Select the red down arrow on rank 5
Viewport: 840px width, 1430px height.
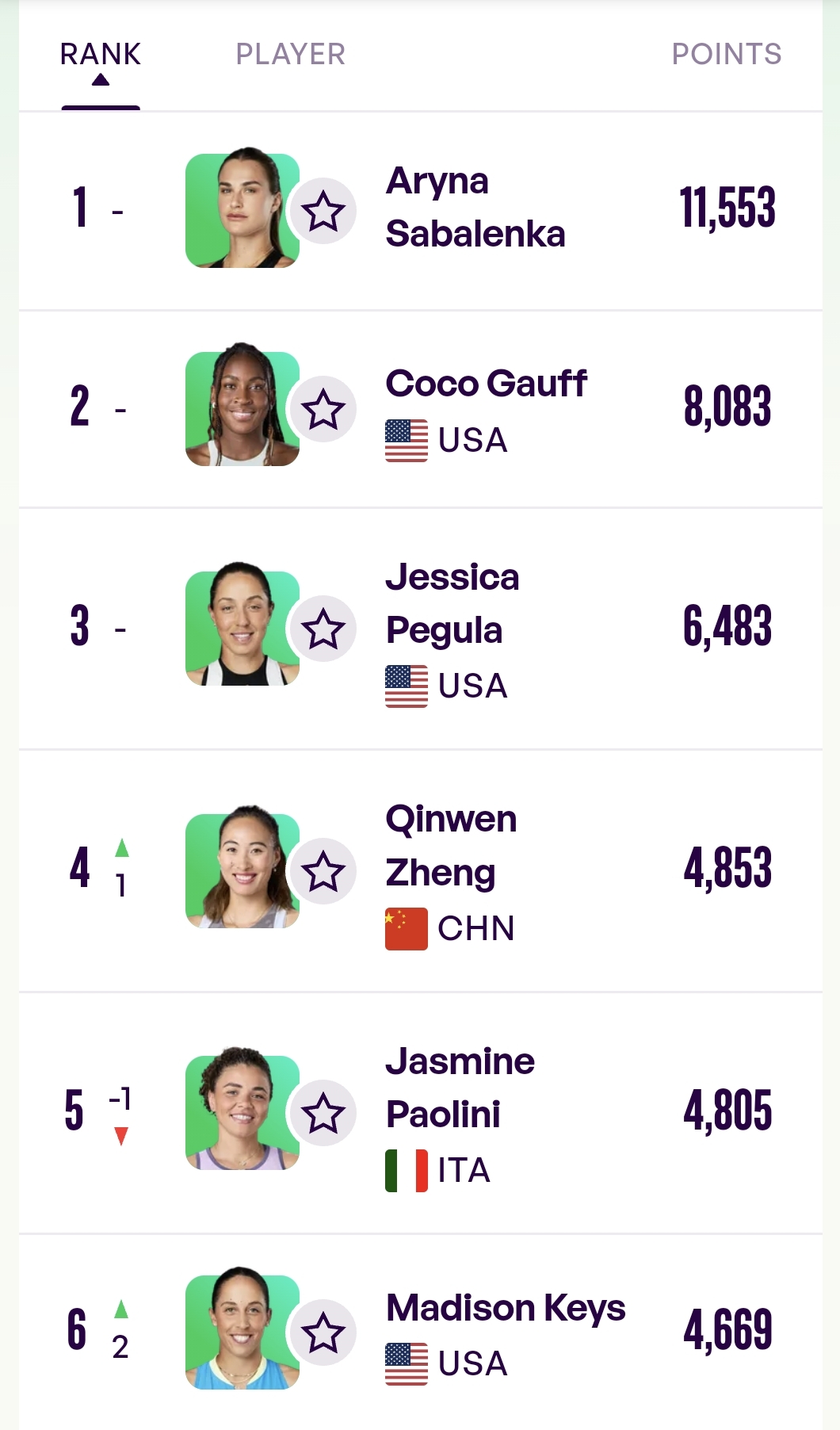coord(121,1137)
